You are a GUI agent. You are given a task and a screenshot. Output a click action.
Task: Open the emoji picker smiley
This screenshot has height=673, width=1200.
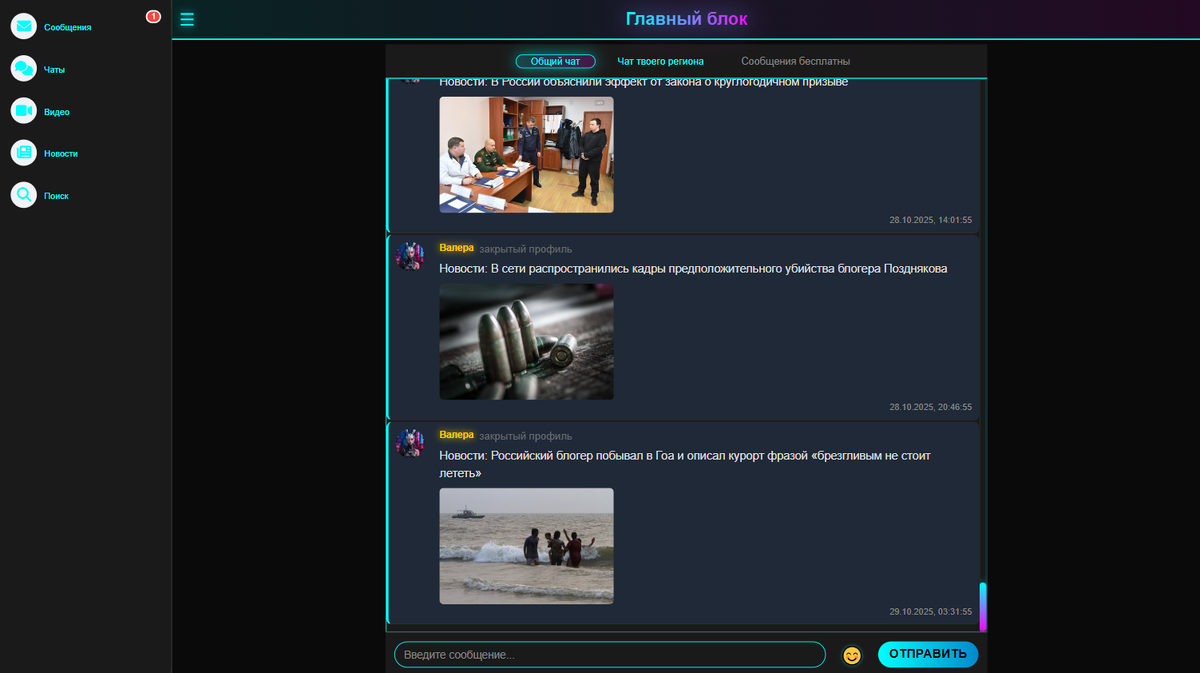point(852,655)
